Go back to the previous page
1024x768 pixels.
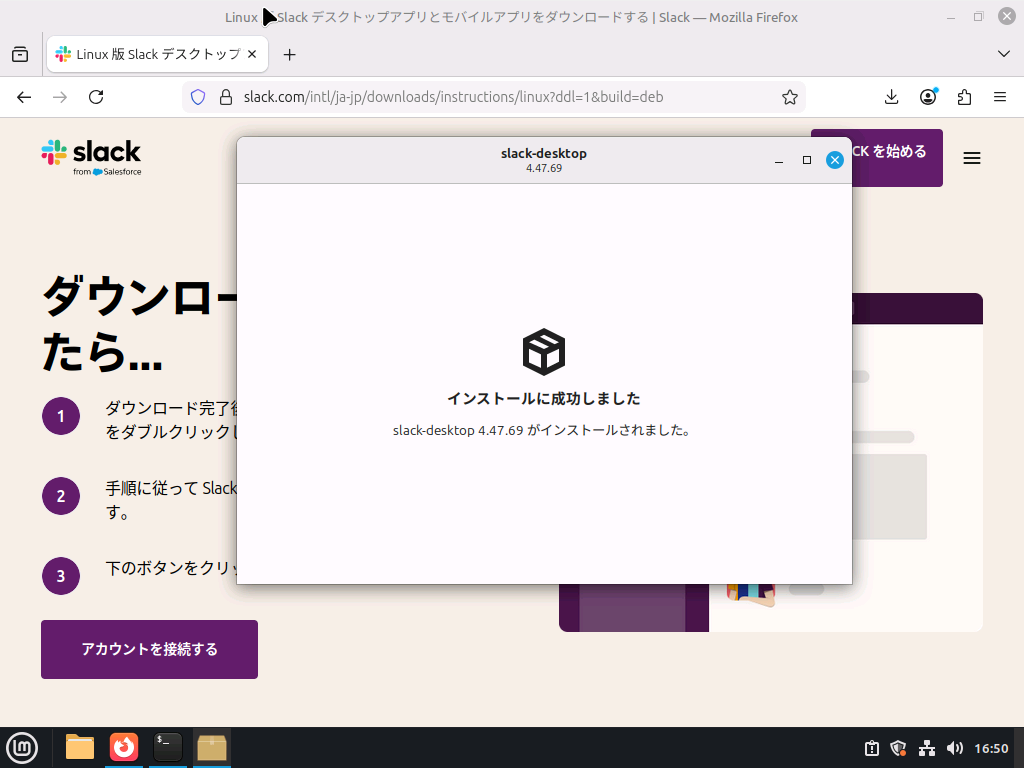click(x=24, y=96)
